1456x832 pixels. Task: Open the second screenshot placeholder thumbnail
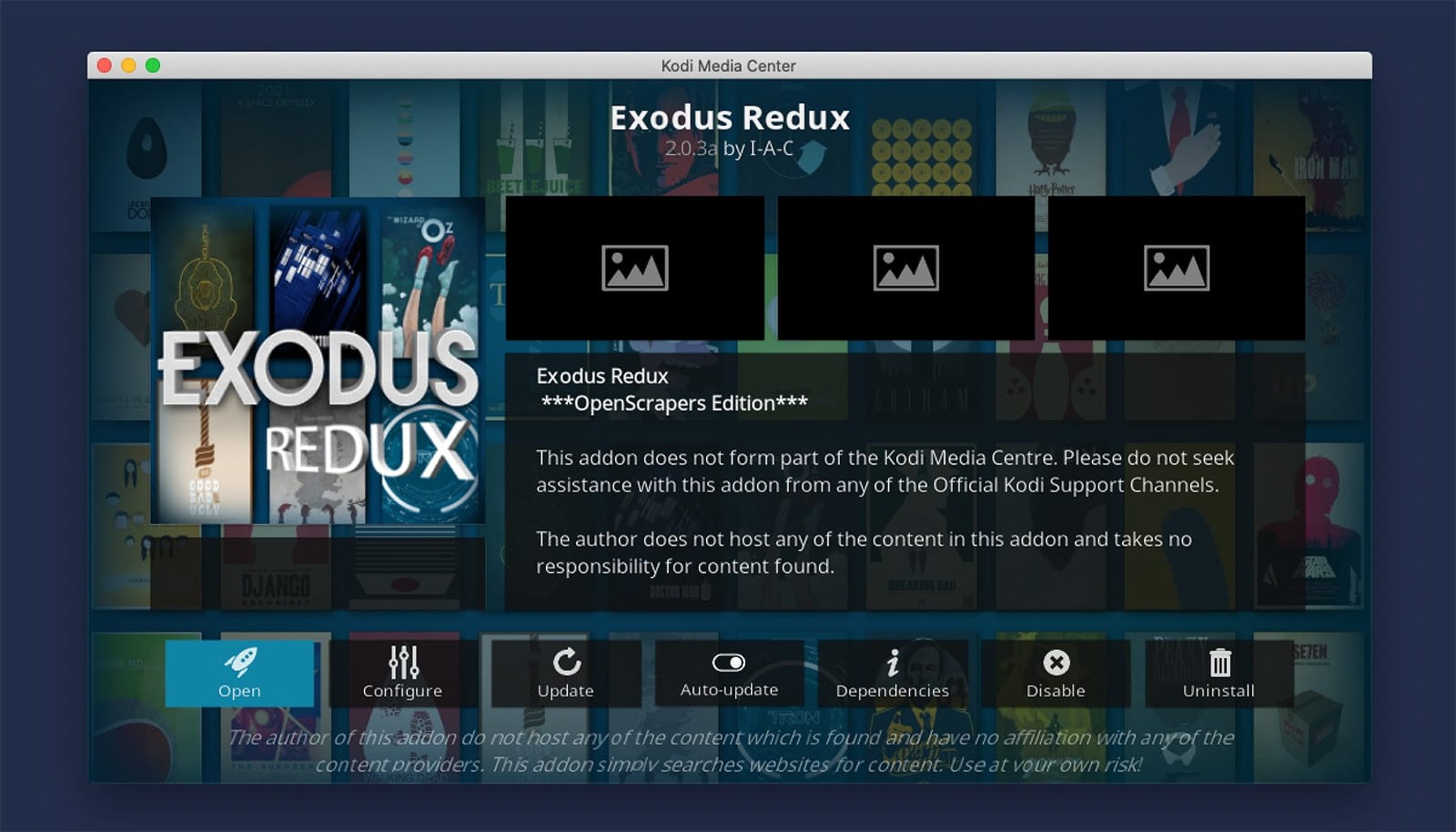pyautogui.click(x=906, y=268)
